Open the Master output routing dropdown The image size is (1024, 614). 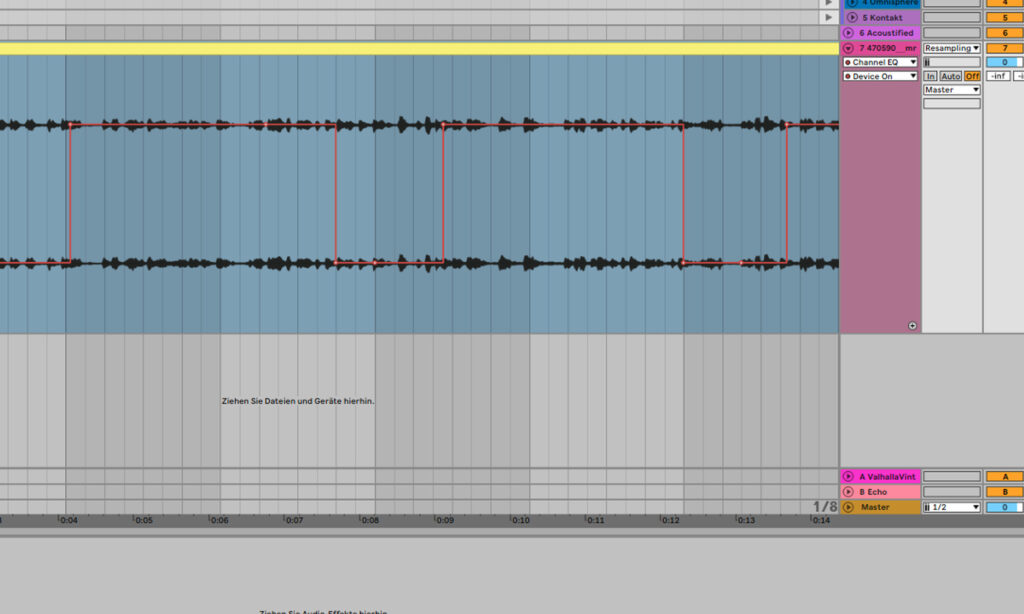point(952,90)
